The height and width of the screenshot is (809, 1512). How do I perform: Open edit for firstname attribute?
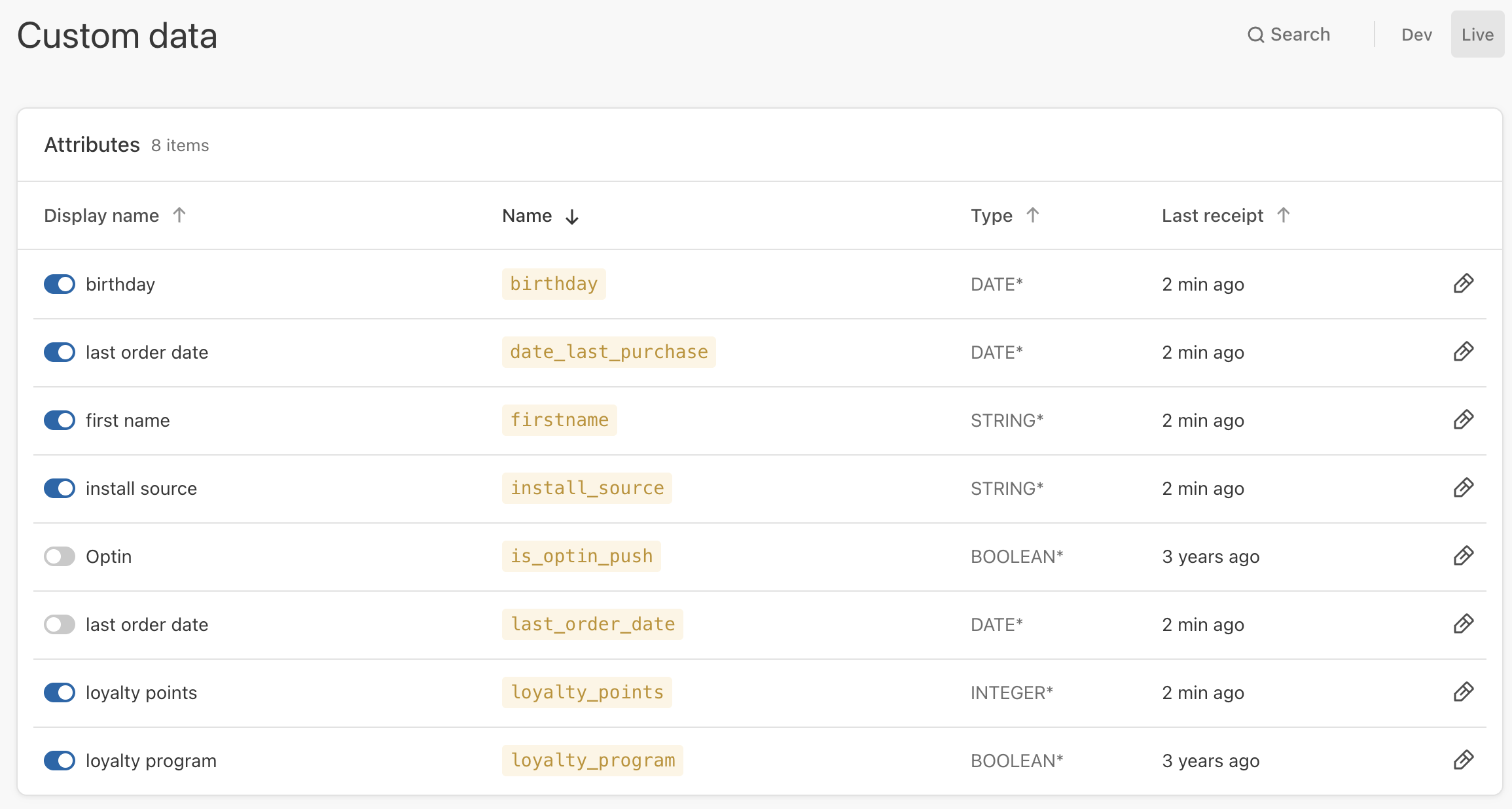click(x=1463, y=420)
